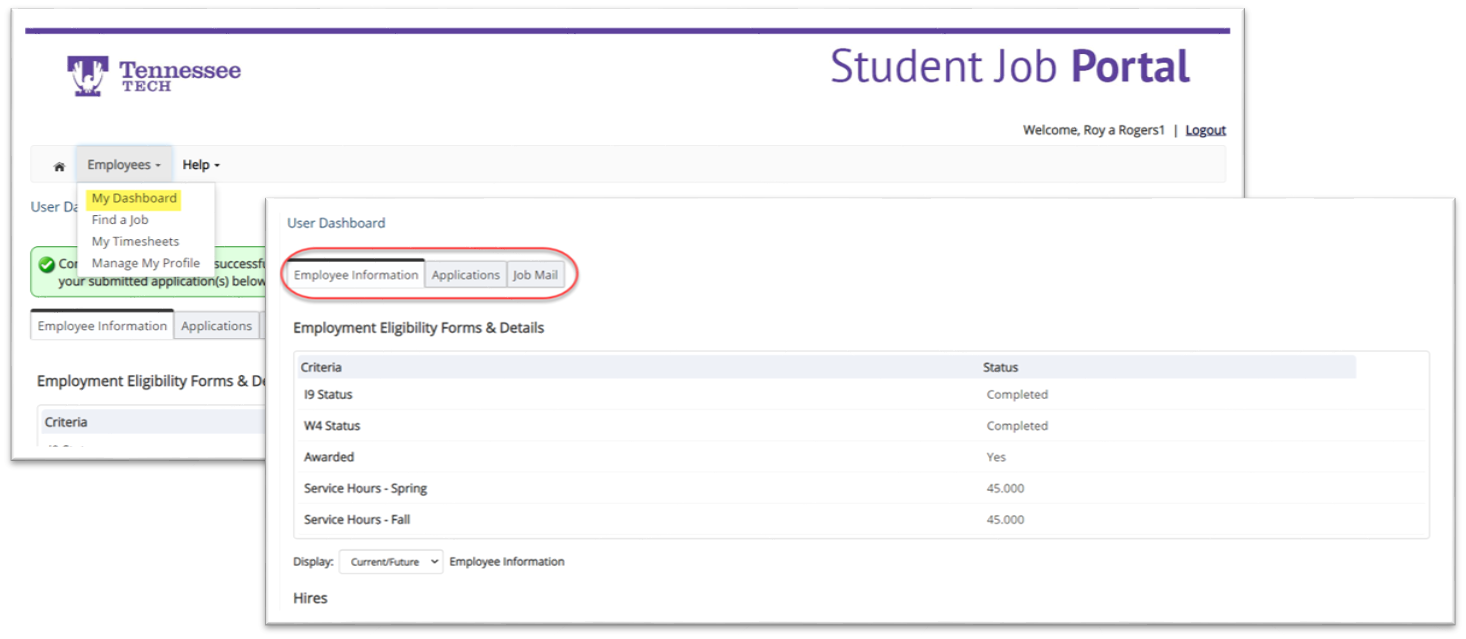Select Manage My Profile menu item
Viewport: 1466px width, 639px height.
[145, 264]
